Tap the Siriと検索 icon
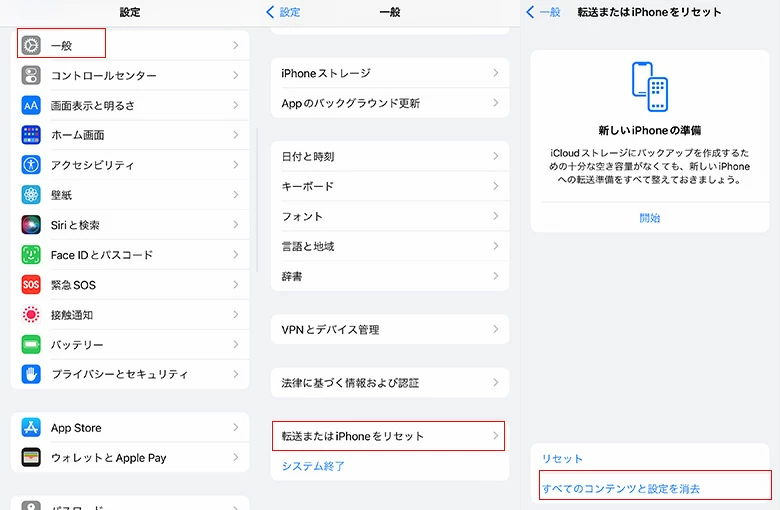Screen dimensions: 780x510 click(31, 225)
